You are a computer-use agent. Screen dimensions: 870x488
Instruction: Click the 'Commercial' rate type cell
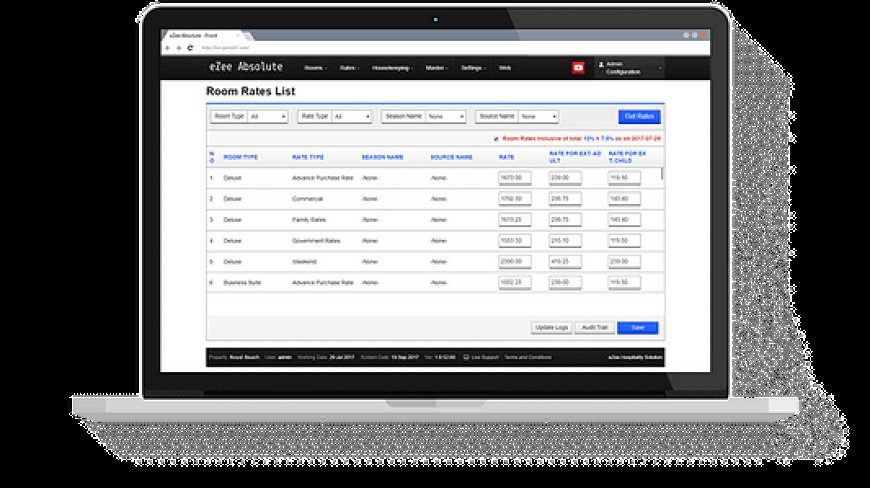(307, 199)
